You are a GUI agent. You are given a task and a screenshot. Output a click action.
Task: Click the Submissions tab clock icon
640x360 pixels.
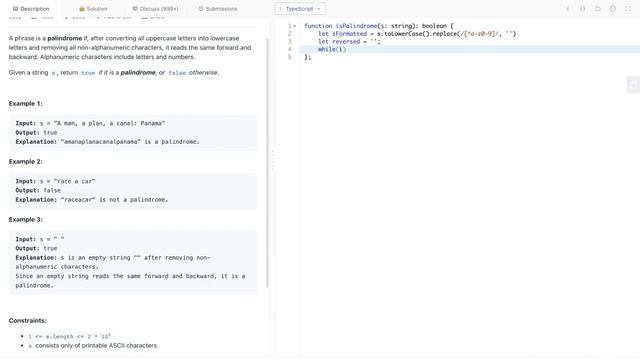tap(200, 9)
